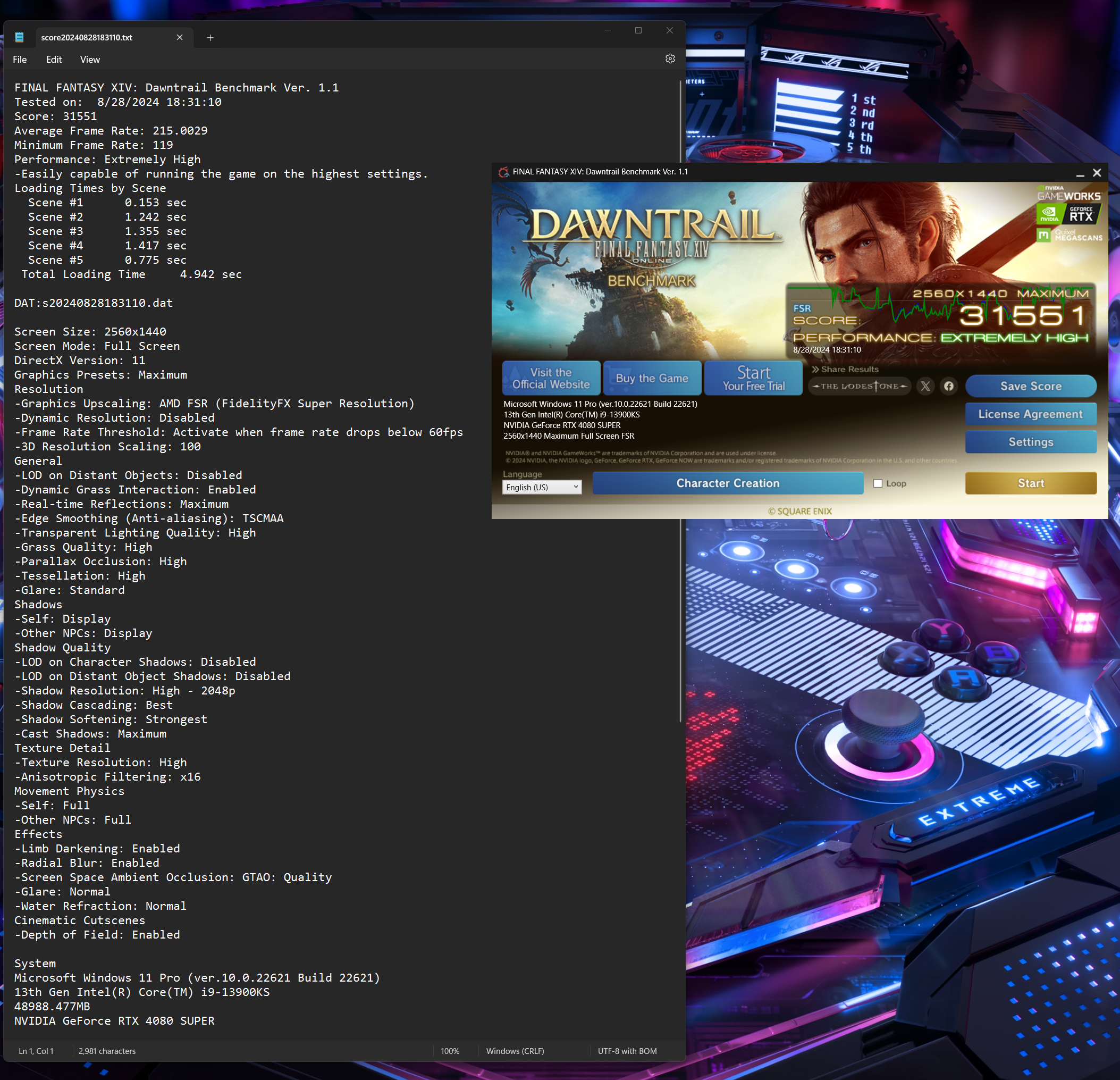This screenshot has height=1080, width=1120.
Task: Click the Shadow Resolution: High - 2048p line
Action: (x=124, y=691)
